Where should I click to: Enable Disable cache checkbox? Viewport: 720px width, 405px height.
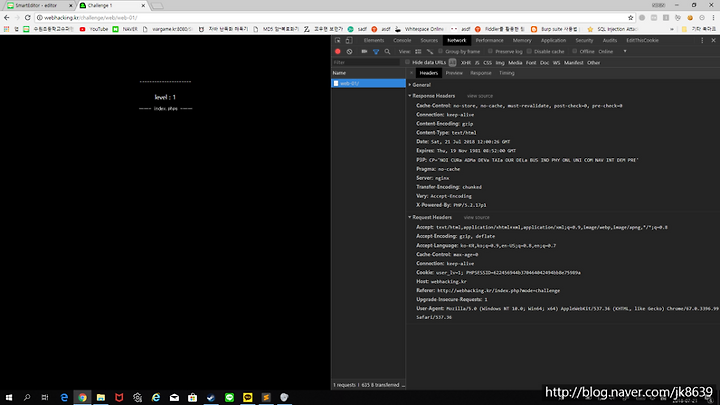pyautogui.click(x=529, y=51)
